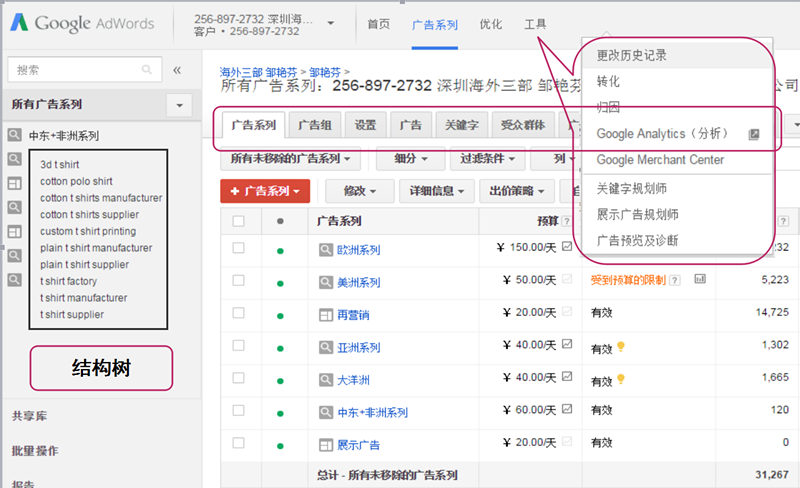Open the 欧洲系列 campaign link
The image size is (800, 488).
tap(359, 250)
